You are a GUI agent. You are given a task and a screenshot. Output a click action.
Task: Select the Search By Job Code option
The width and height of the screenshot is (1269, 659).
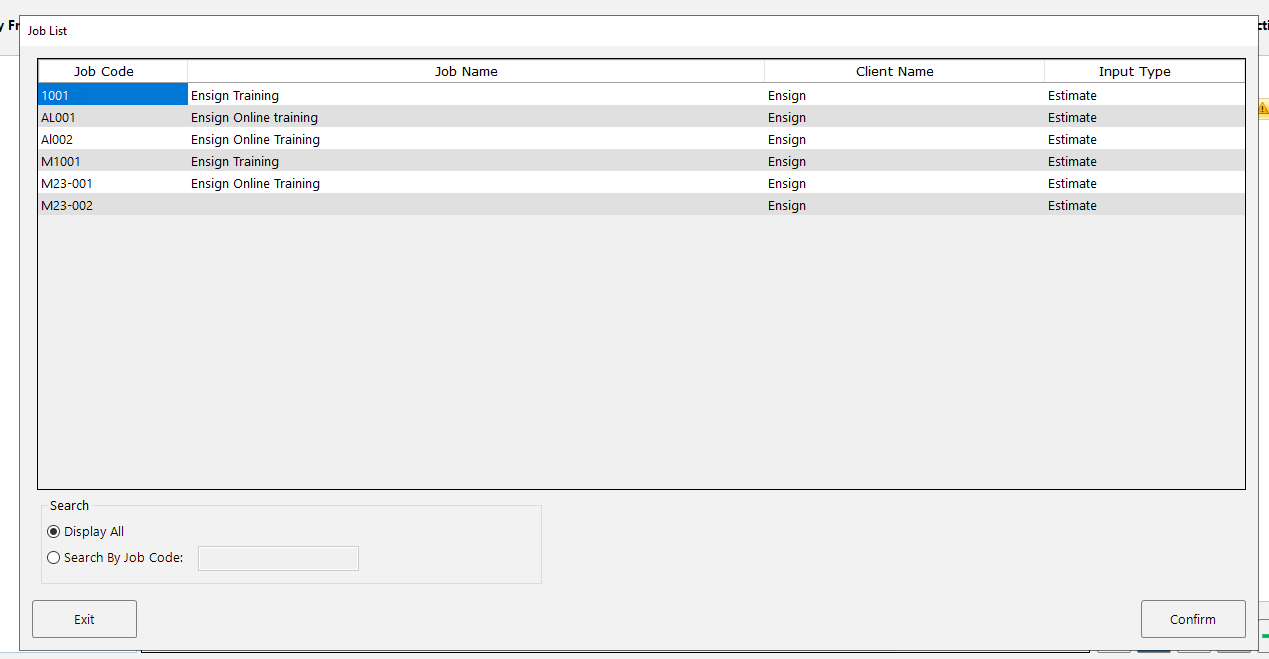53,557
